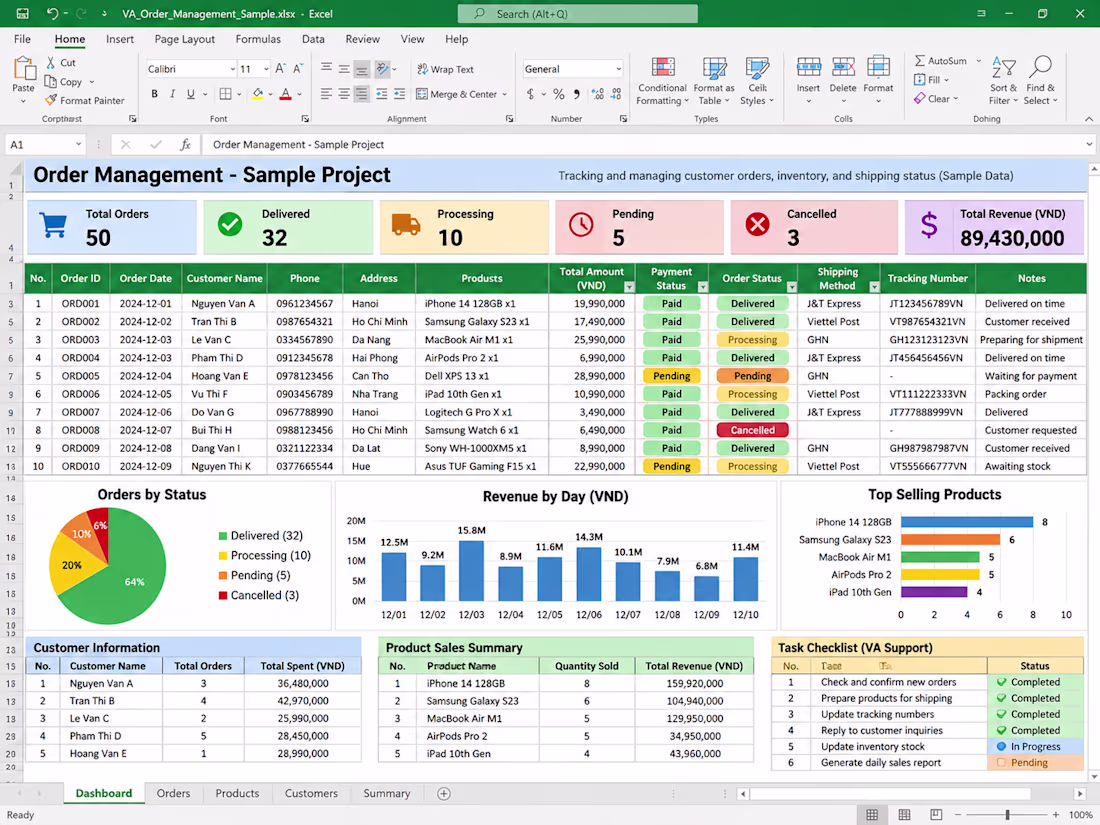This screenshot has width=1100, height=825.
Task: Click the Percent Style icon
Action: pyautogui.click(x=558, y=94)
